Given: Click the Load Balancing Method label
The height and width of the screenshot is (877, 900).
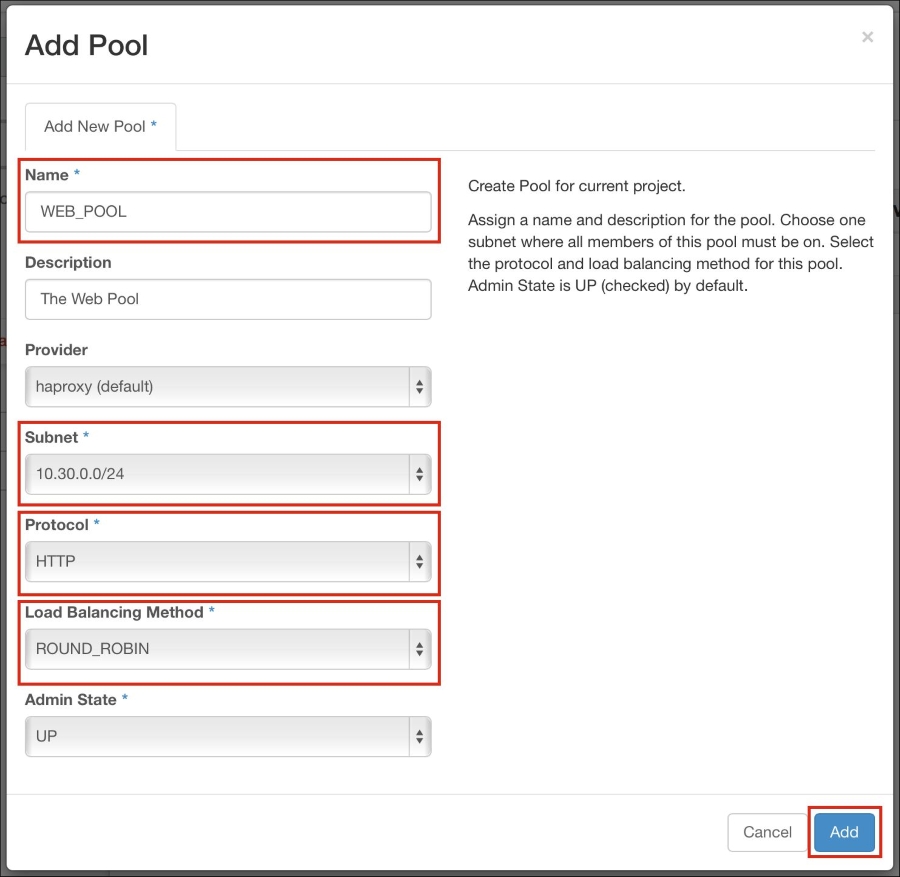Looking at the screenshot, I should point(114,612).
